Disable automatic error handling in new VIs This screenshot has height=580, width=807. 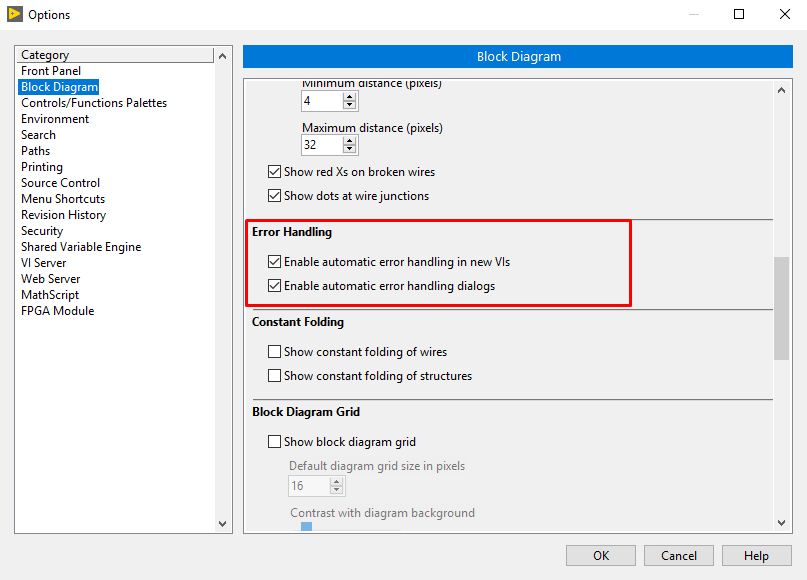[274, 263]
